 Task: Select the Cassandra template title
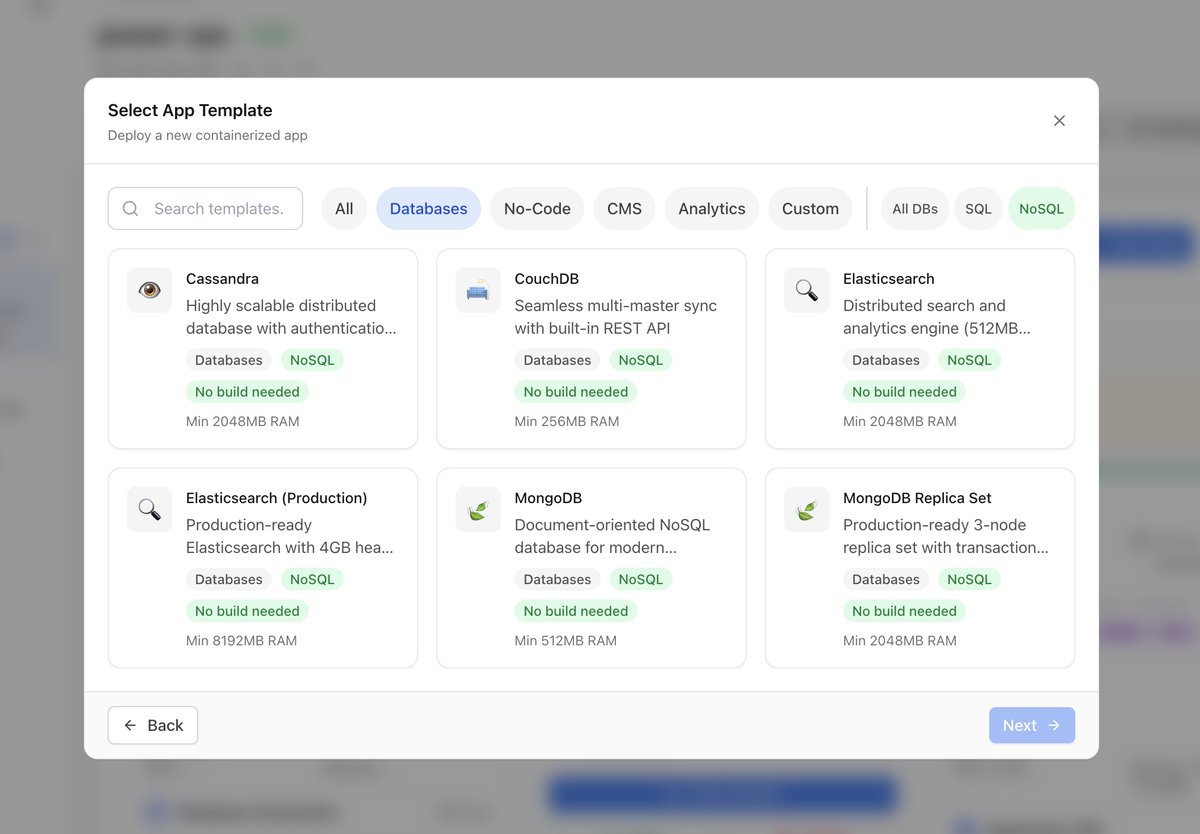coord(222,279)
